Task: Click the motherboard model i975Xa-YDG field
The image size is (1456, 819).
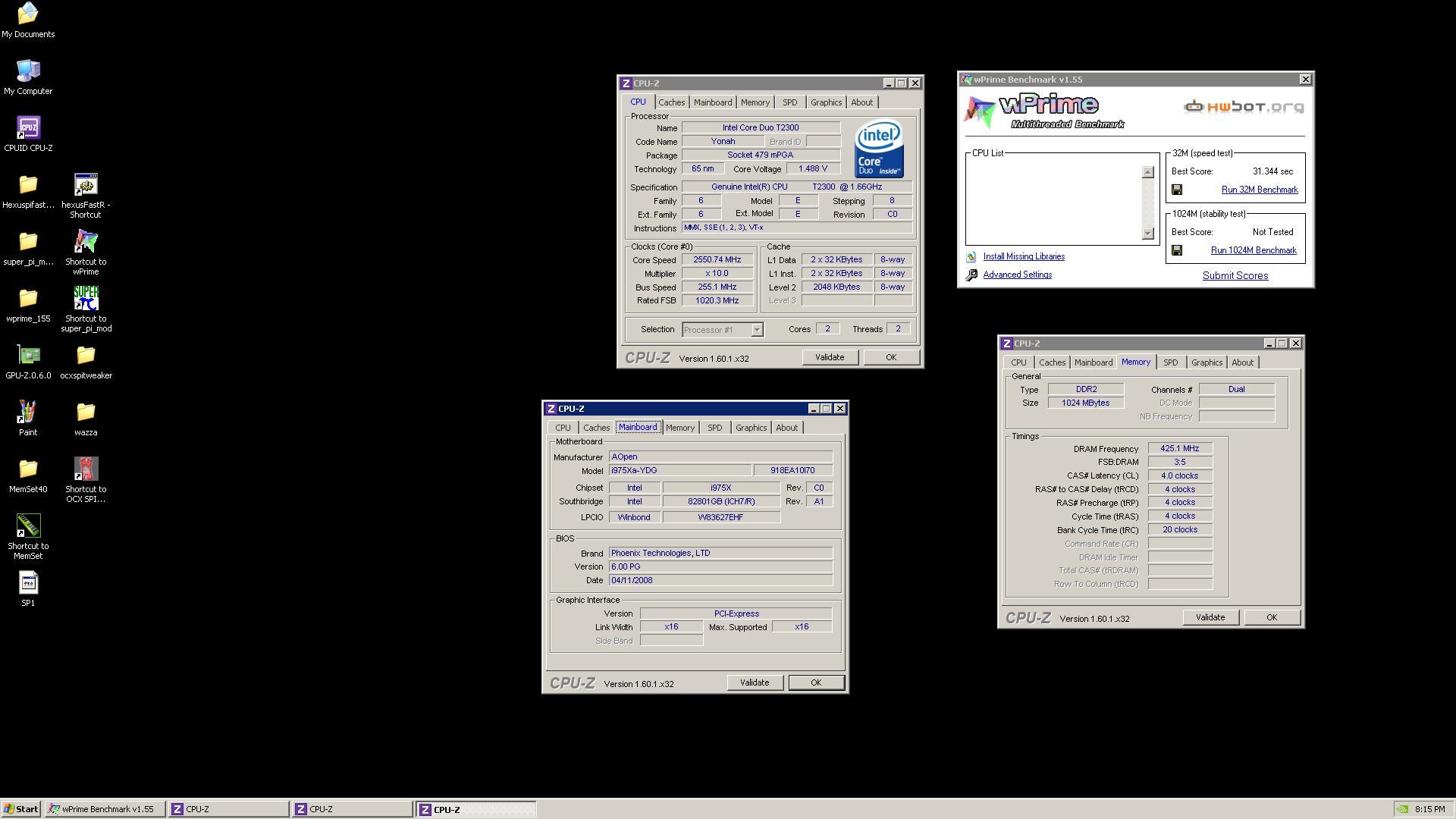Action: coord(680,470)
